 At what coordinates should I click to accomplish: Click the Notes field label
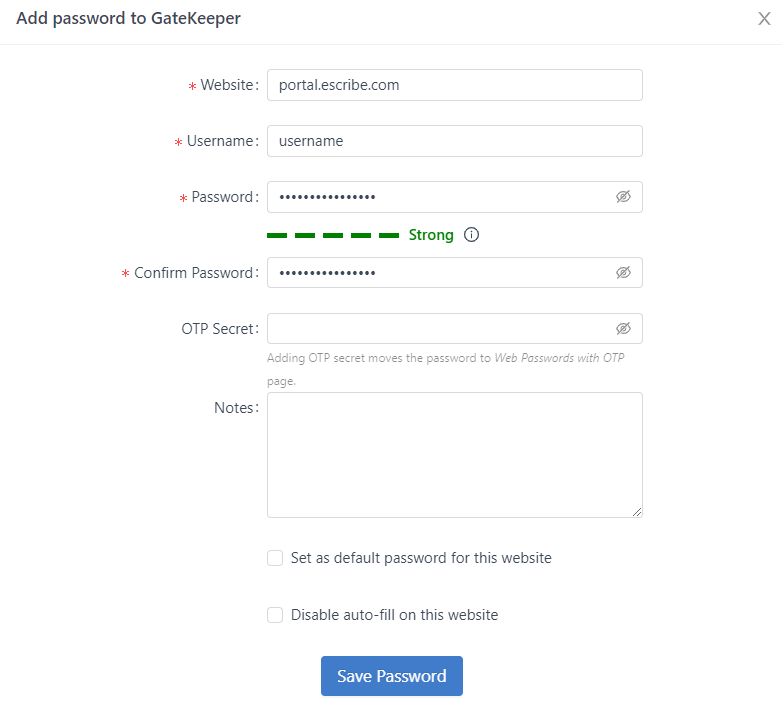pyautogui.click(x=235, y=408)
